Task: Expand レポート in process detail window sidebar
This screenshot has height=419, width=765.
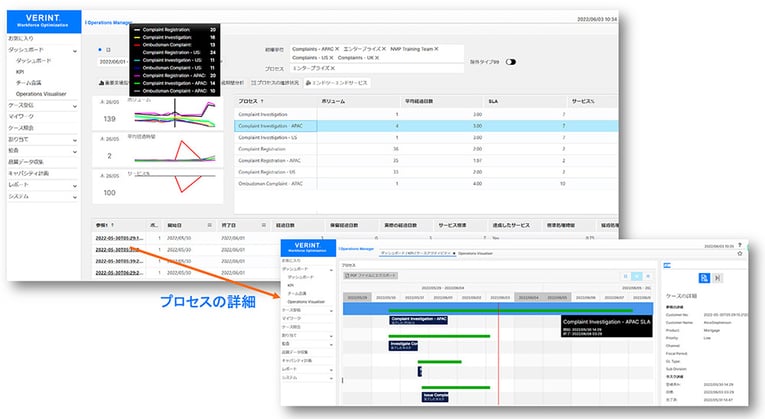Action: tap(331, 370)
